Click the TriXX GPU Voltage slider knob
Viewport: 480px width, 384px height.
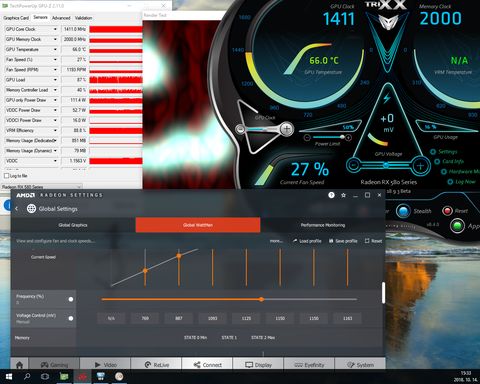pyautogui.click(x=386, y=165)
